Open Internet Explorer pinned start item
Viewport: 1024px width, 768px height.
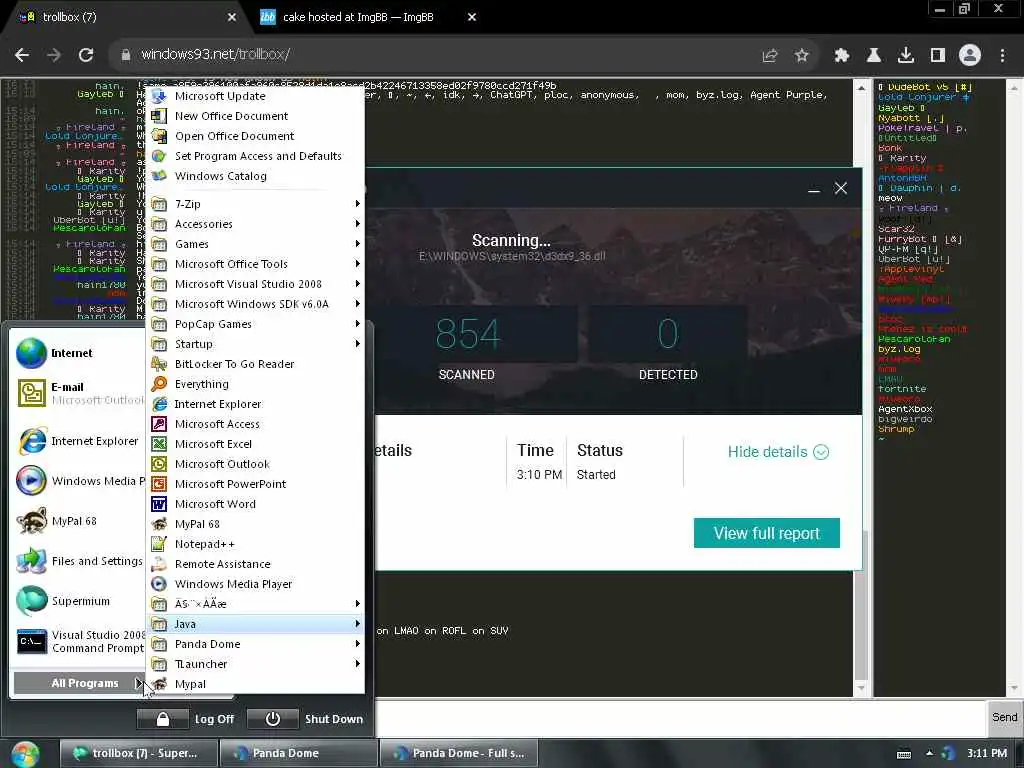[x=78, y=441]
